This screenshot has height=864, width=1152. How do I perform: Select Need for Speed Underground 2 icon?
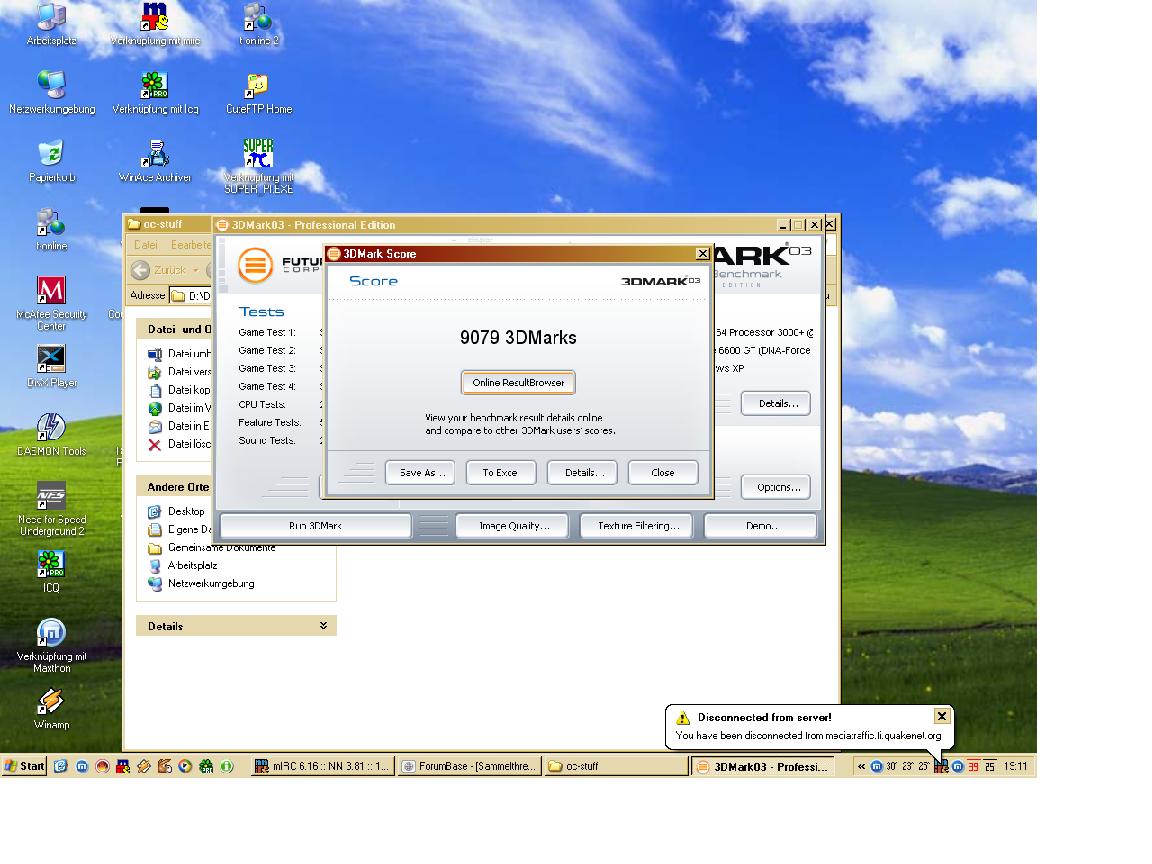click(51, 508)
